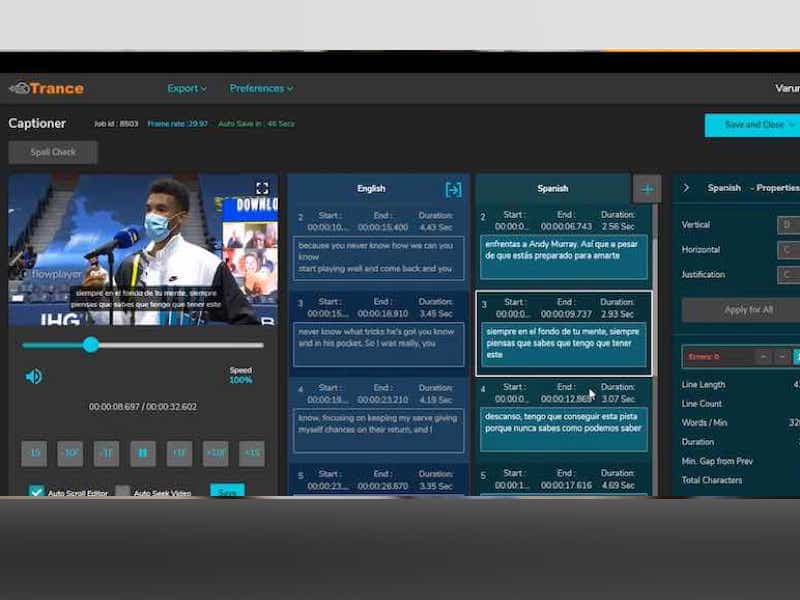Jump forward 10 seconds in the video
Viewport: 800px width, 600px height.
click(215, 453)
